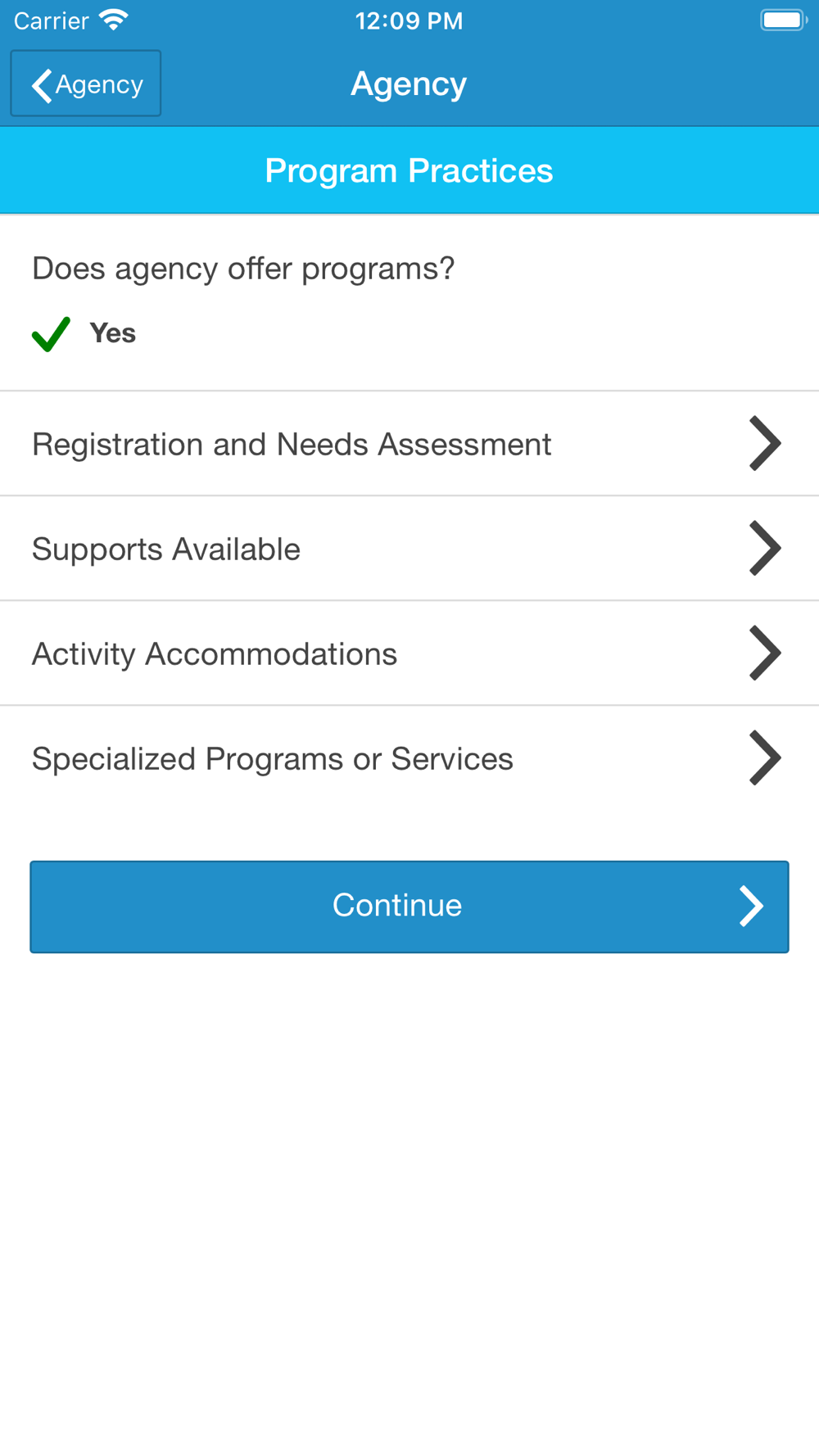Open the Supports Available item
This screenshot has height=1456, width=819.
click(x=166, y=549)
